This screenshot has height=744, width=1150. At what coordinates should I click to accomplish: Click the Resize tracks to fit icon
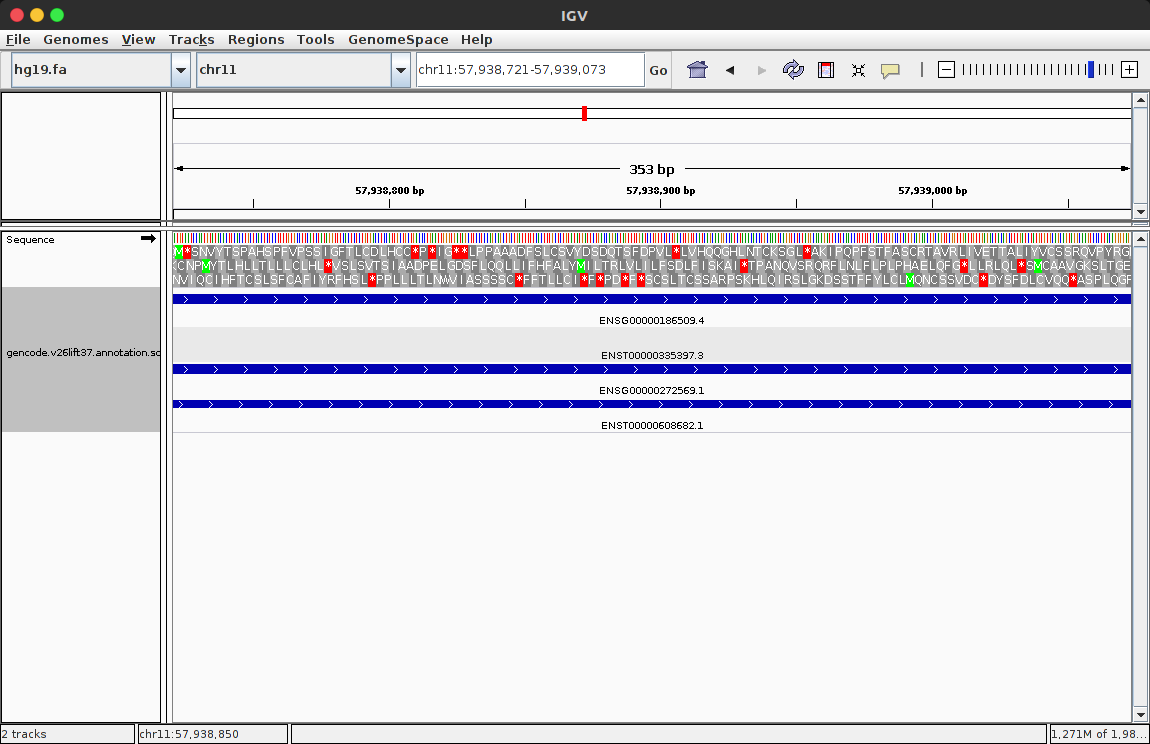tap(858, 70)
